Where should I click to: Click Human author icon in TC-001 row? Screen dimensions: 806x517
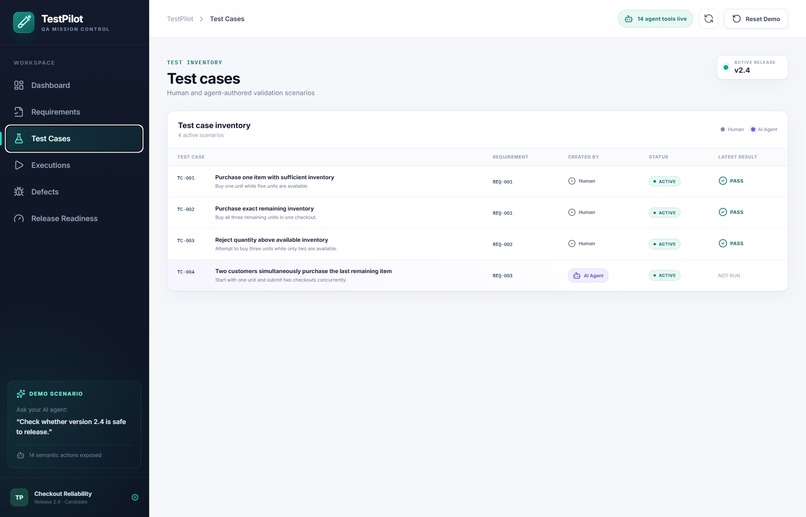(572, 181)
